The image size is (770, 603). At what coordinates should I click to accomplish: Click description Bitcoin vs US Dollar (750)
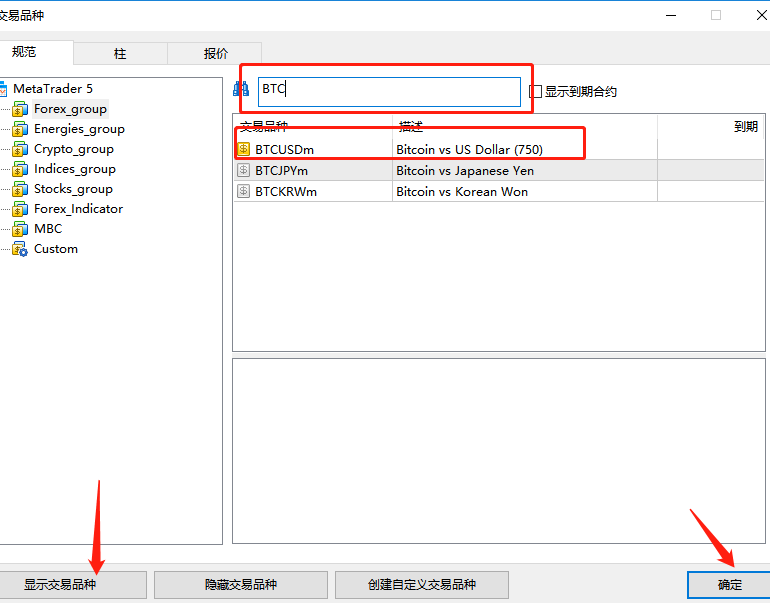click(x=469, y=149)
